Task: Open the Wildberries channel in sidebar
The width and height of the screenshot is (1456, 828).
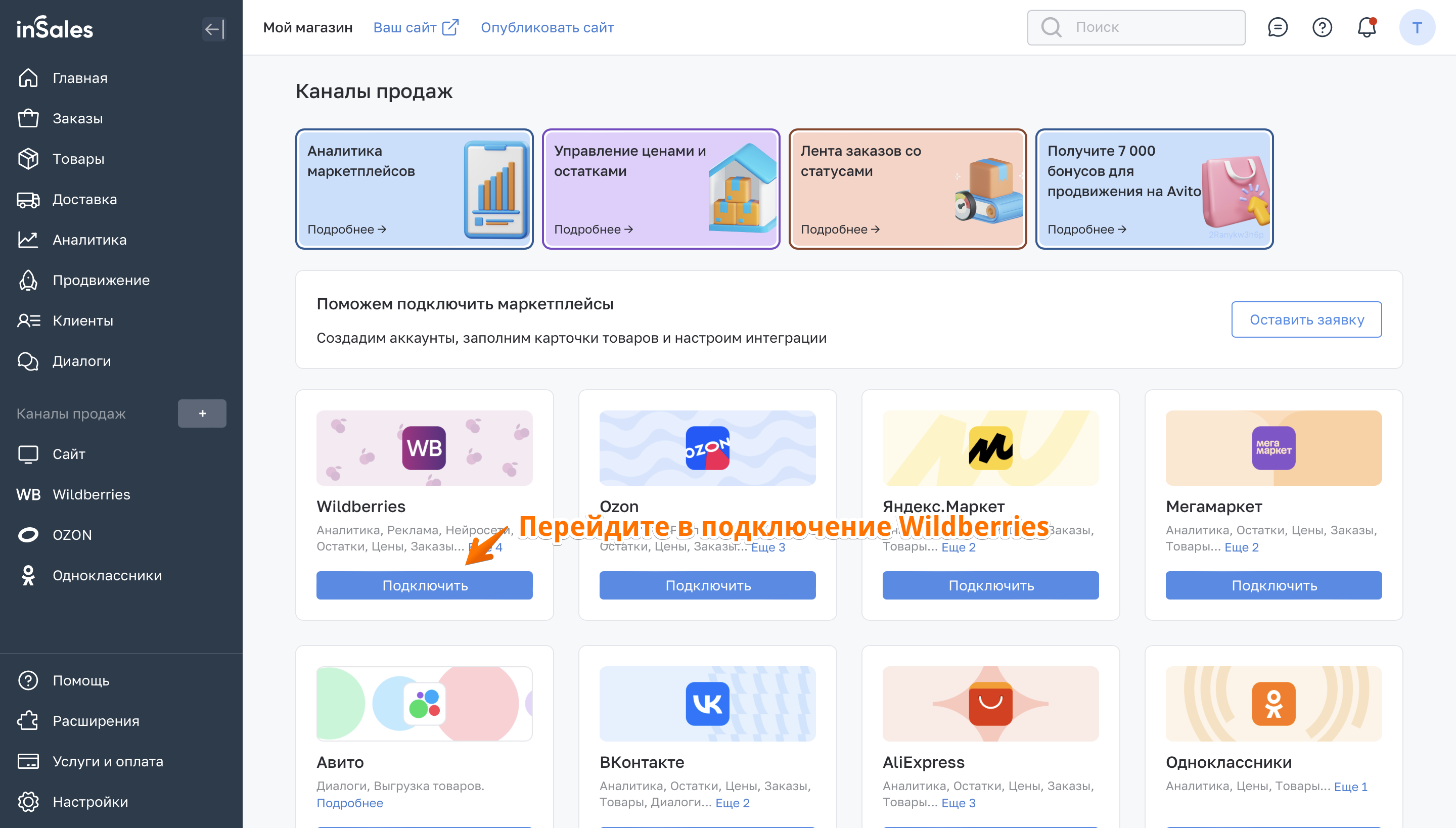Action: pyautogui.click(x=91, y=494)
